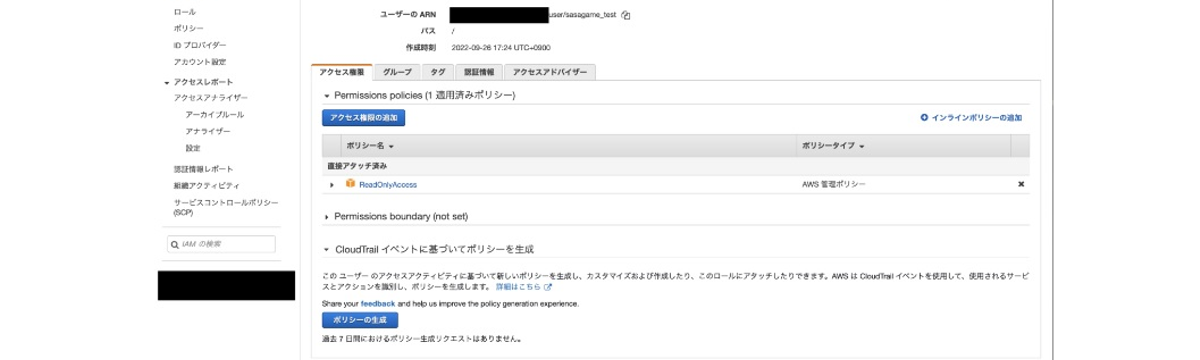Open the external link icon beside 詳細はこちら

click(548, 287)
